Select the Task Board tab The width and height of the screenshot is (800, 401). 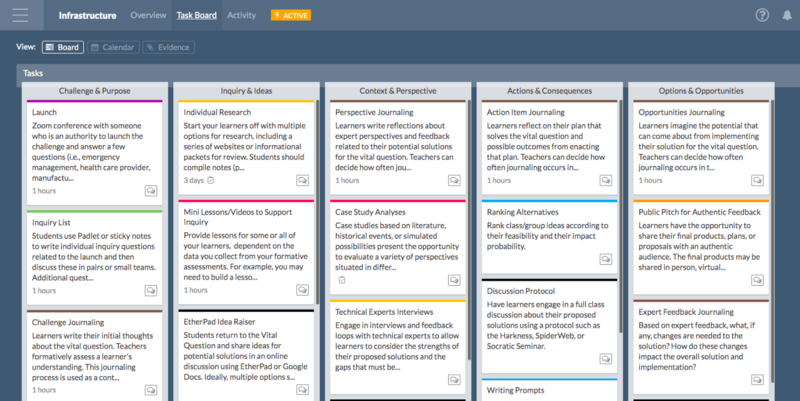click(x=196, y=15)
